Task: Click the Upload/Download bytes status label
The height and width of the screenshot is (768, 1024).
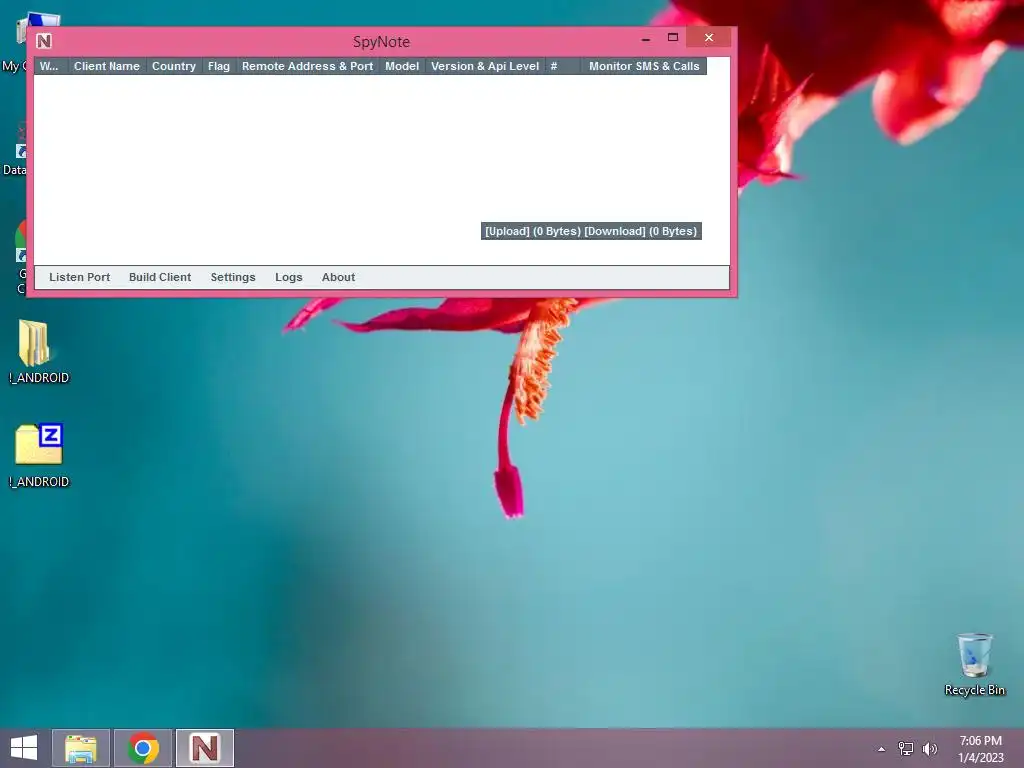Action: pyautogui.click(x=591, y=231)
